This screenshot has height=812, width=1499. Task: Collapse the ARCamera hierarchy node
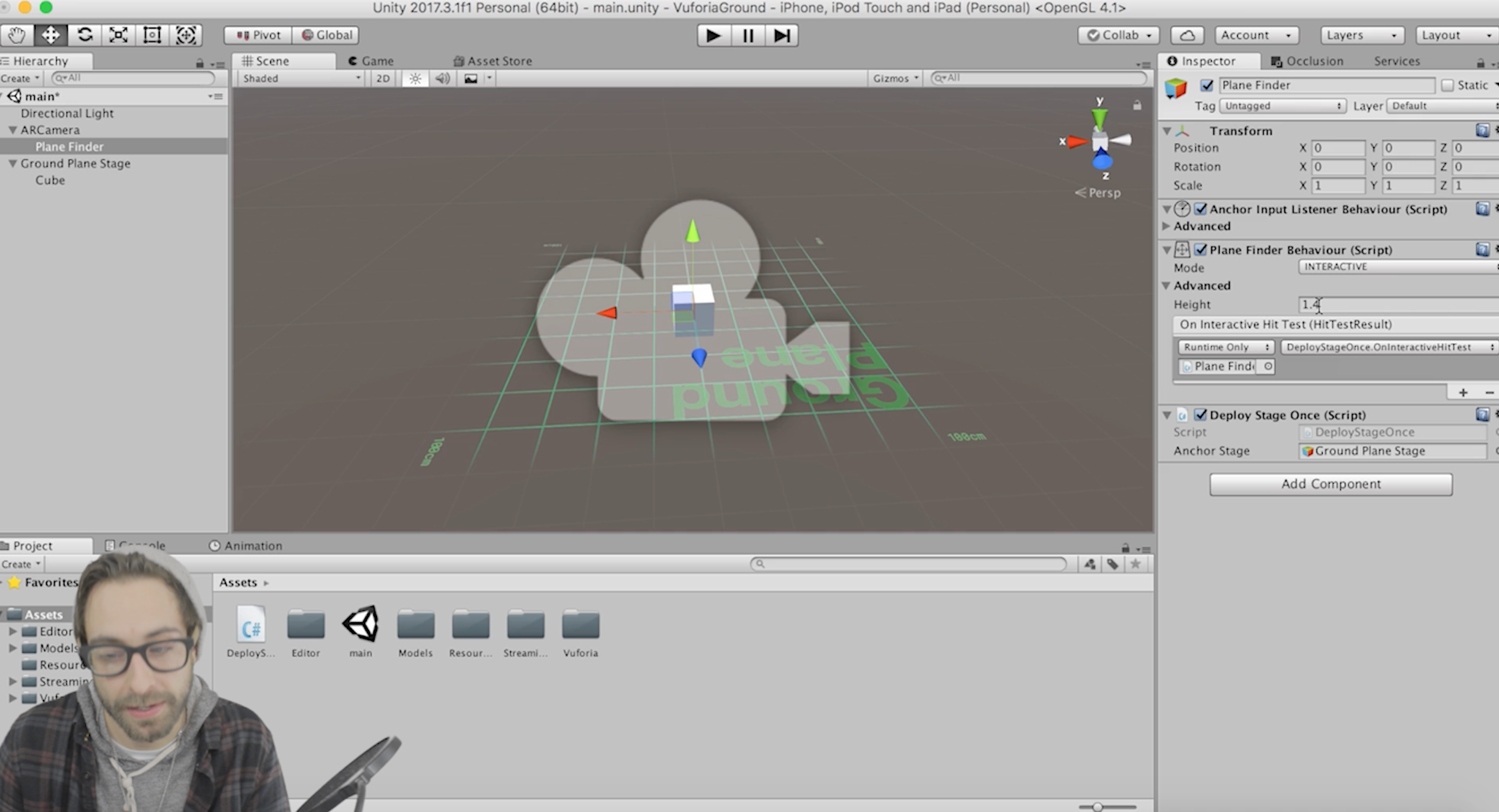tap(12, 130)
